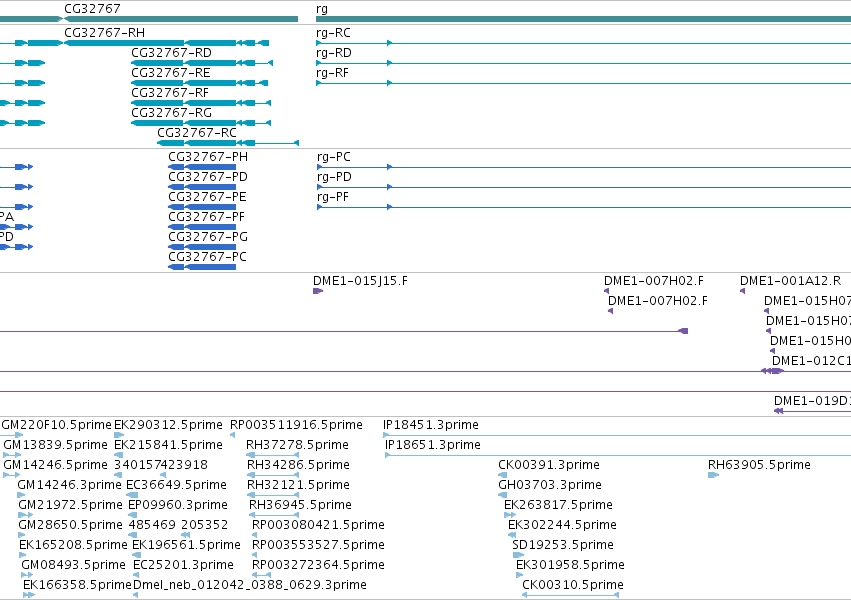The height and width of the screenshot is (600, 851).
Task: Select transcript CG32767-RD
Action: coord(171,53)
